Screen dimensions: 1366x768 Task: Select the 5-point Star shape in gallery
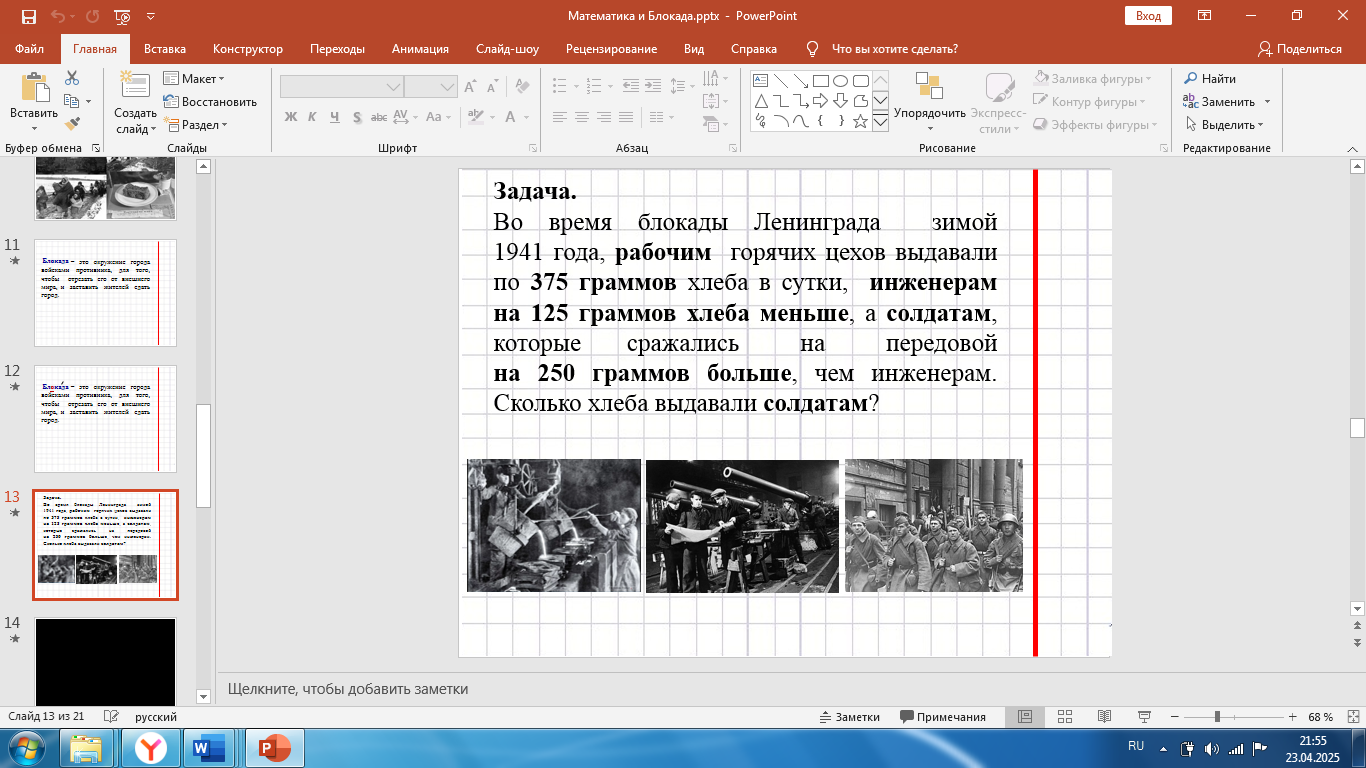tap(860, 121)
